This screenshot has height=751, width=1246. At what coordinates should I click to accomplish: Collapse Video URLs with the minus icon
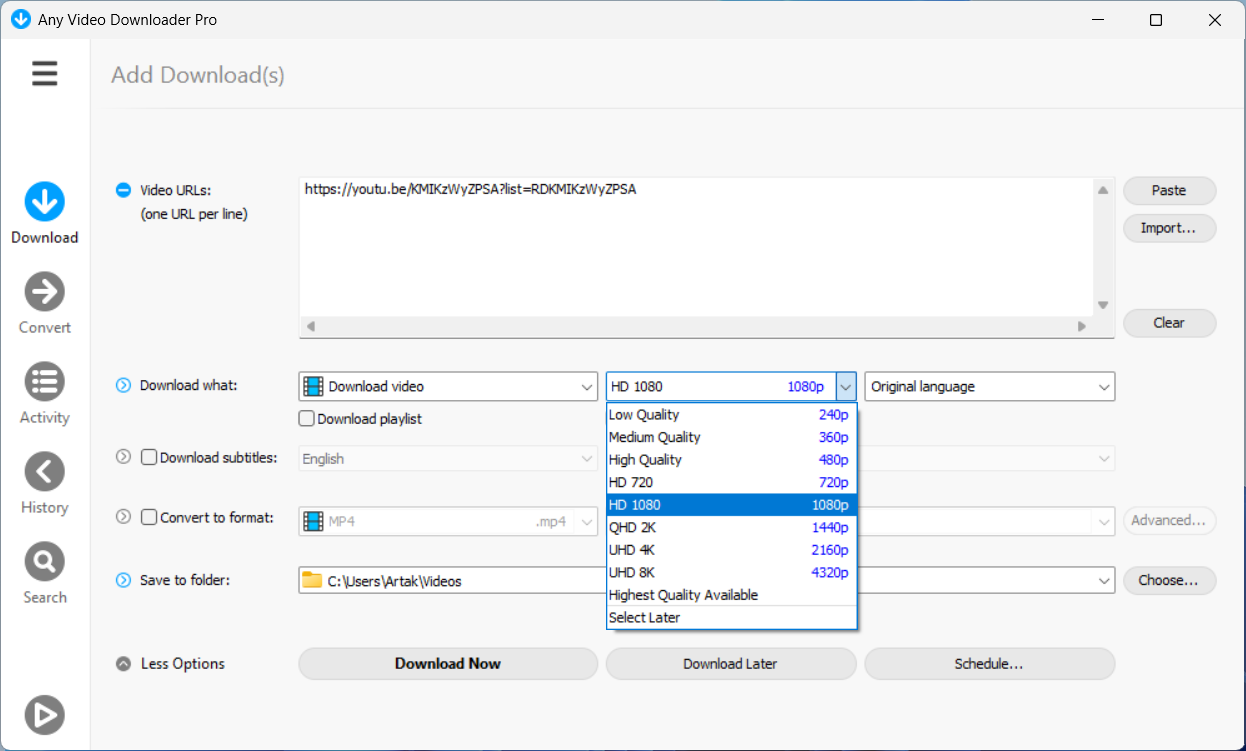(x=124, y=190)
